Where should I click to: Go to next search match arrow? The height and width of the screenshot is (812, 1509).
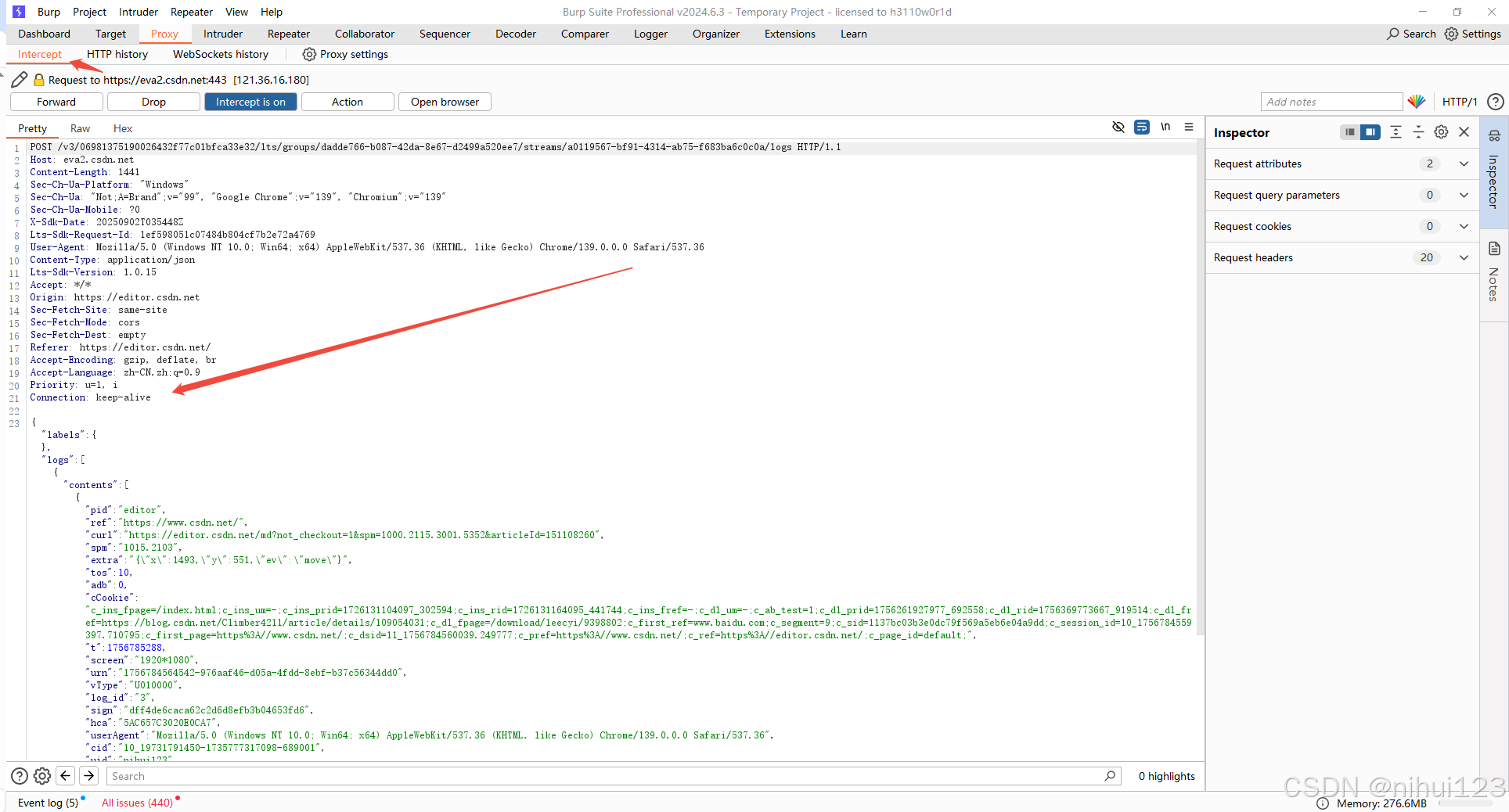(89, 776)
